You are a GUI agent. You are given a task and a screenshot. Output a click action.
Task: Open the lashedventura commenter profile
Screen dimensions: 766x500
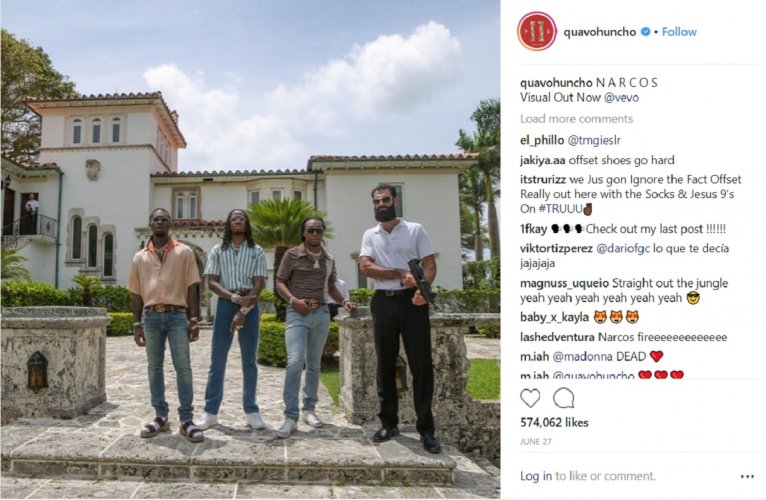point(557,337)
